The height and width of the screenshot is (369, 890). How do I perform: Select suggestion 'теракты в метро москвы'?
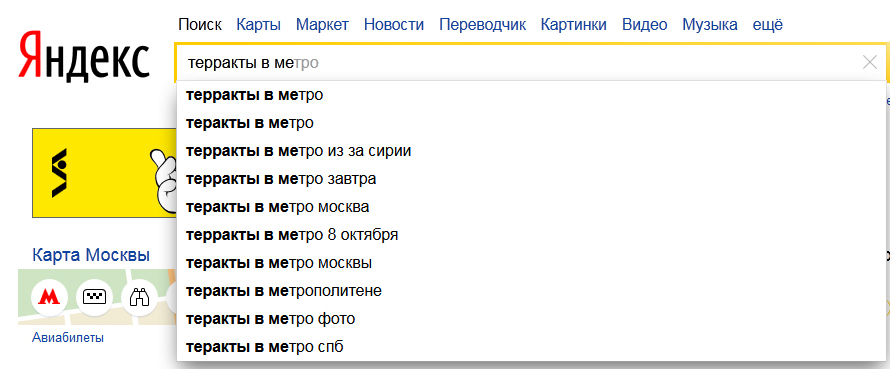click(532, 263)
